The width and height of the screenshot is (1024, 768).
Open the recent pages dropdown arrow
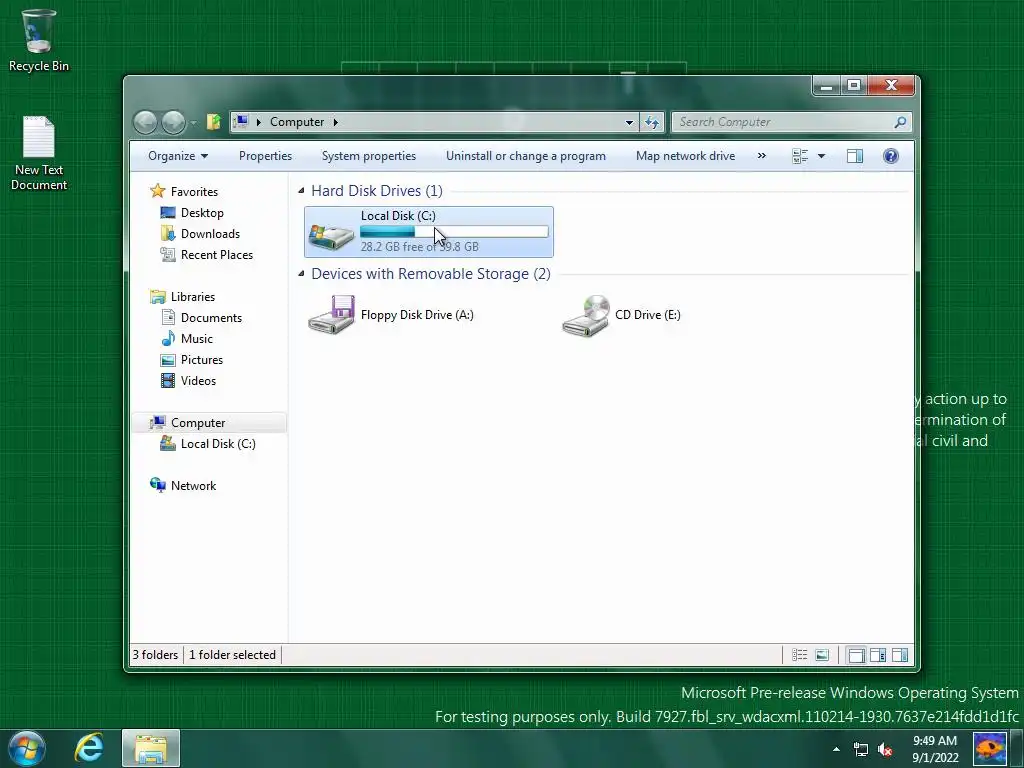[x=193, y=122]
